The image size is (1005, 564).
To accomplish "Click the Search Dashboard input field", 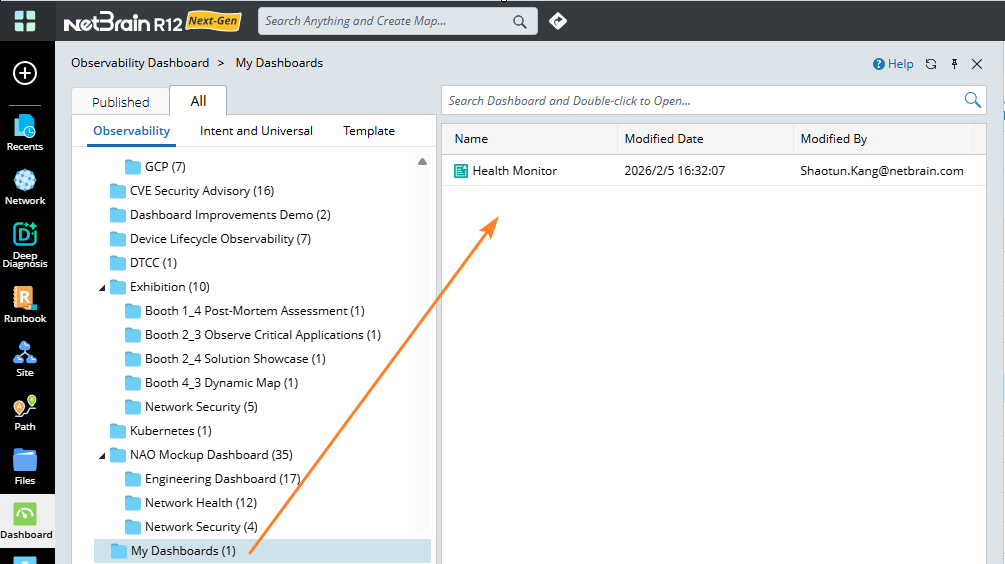I will (700, 100).
